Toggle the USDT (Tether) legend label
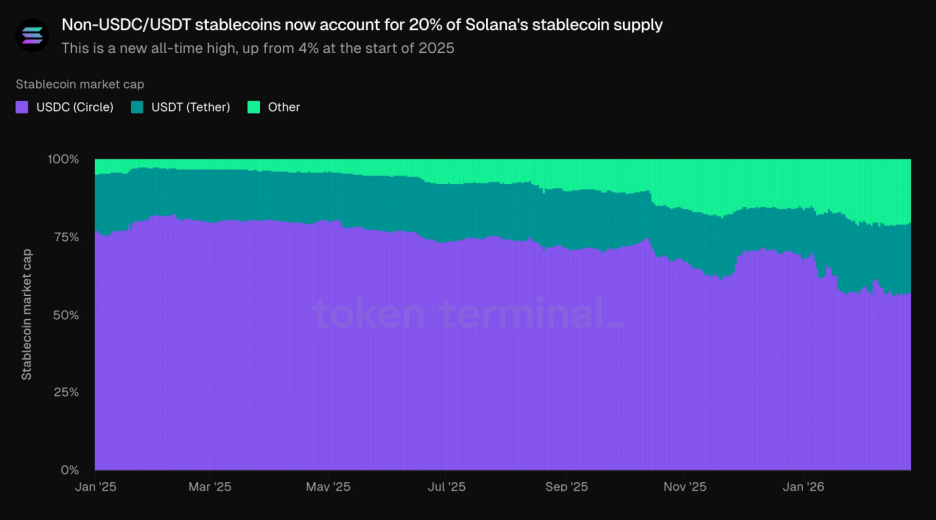This screenshot has height=520, width=936. [190, 107]
